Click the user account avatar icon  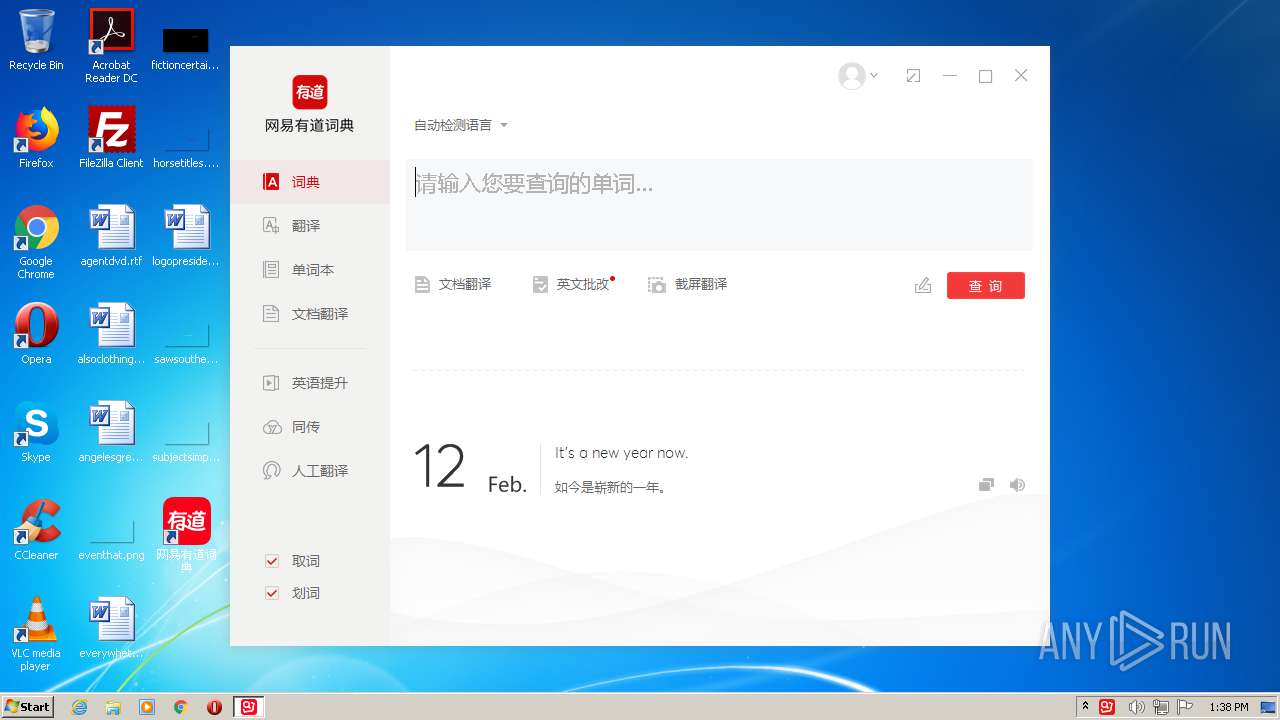(x=852, y=76)
